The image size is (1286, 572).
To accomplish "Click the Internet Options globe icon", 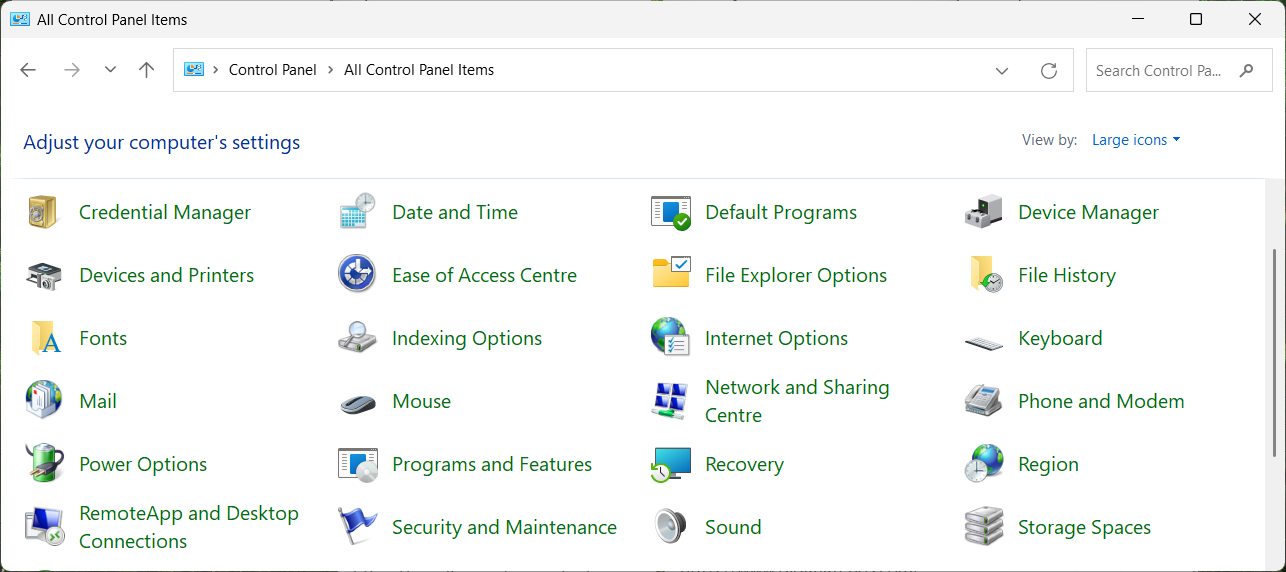I will coord(670,338).
